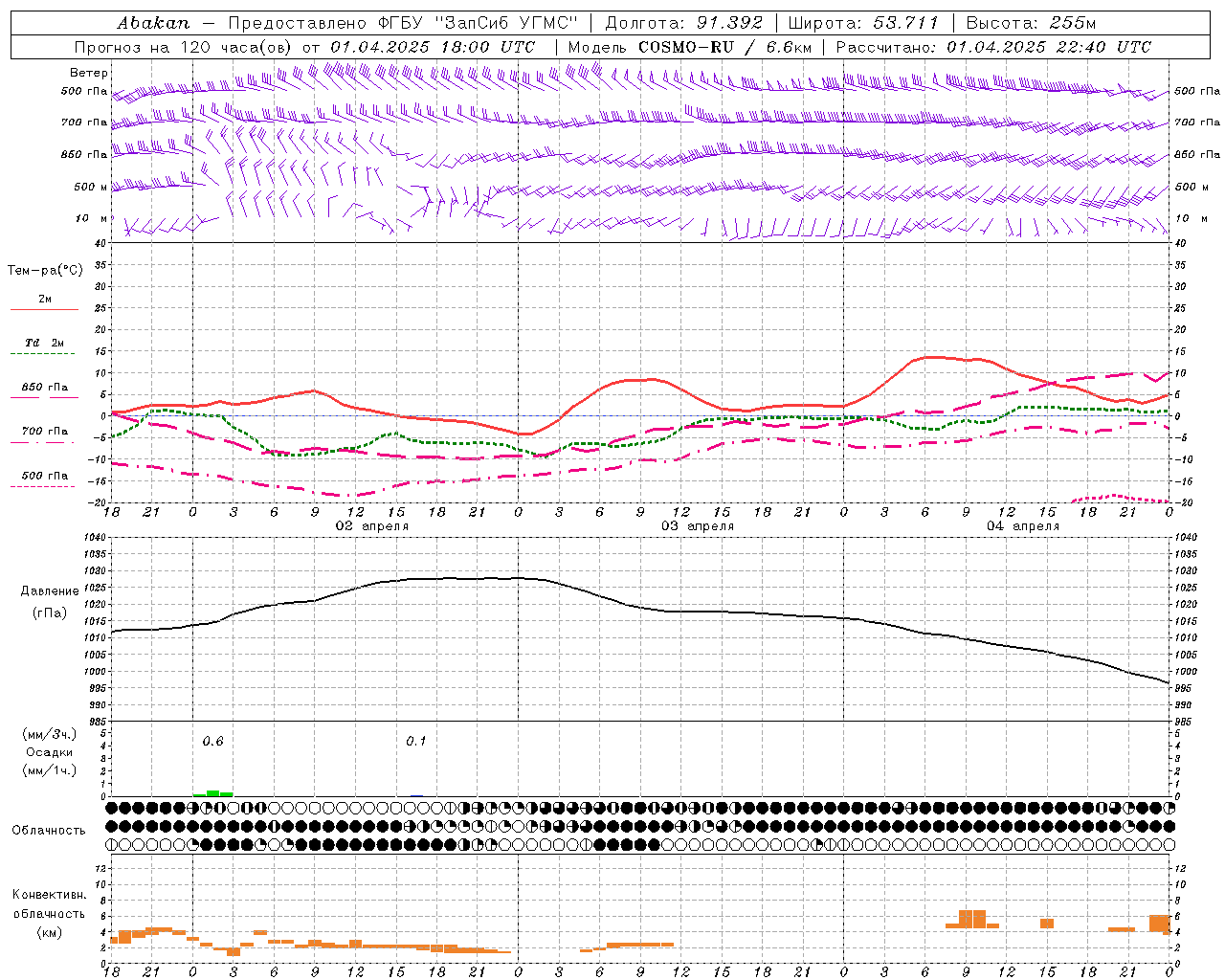
Task: Click the "(мм/3ч.)" precipitation unit label
Action: pos(50,734)
